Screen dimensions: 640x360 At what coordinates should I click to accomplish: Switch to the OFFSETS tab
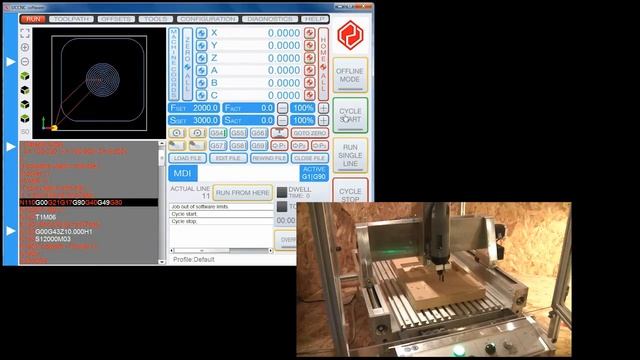pos(116,19)
